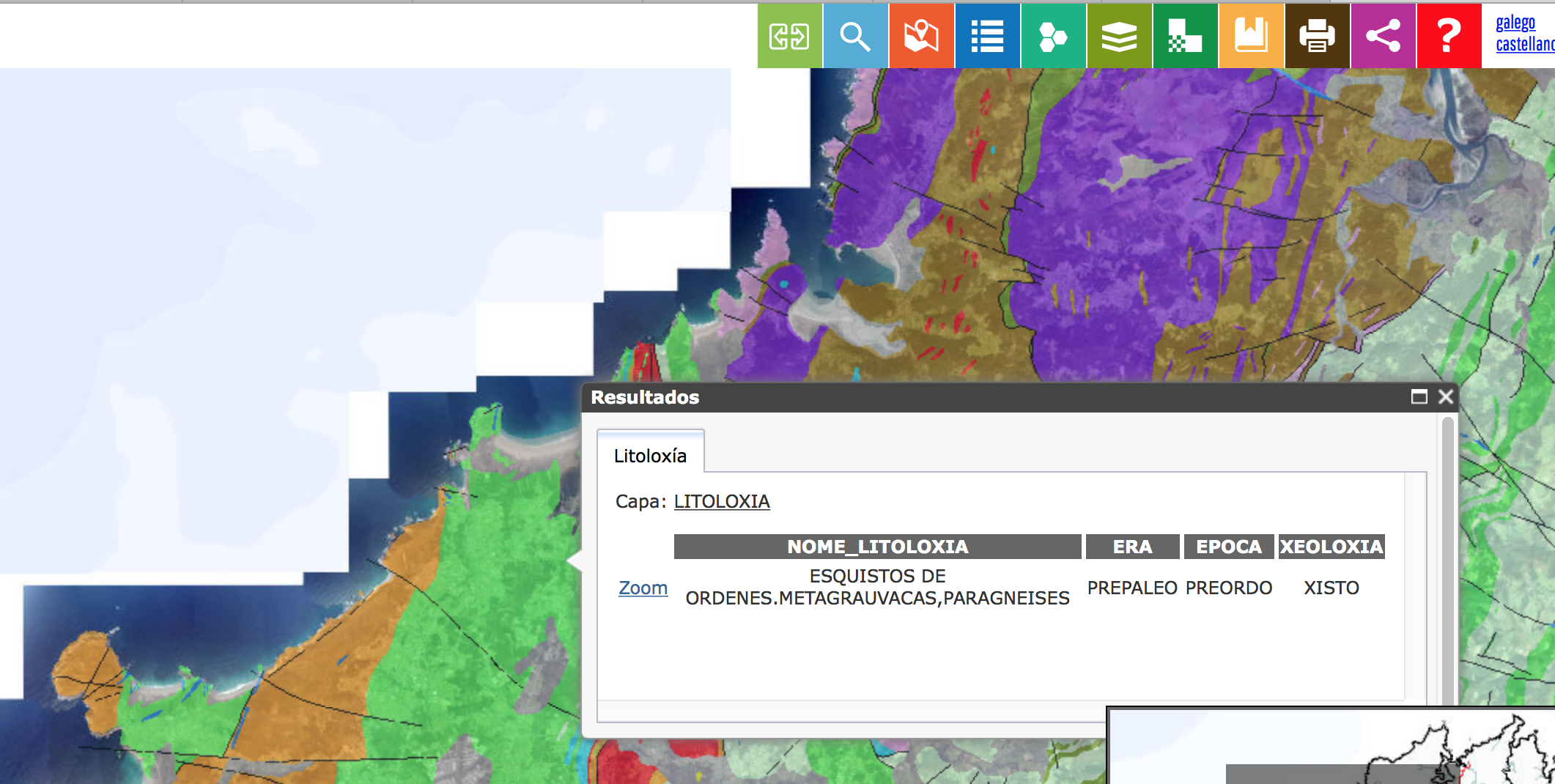Viewport: 1555px width, 784px height.
Task: Click the teal hexagons icon
Action: (1053, 36)
